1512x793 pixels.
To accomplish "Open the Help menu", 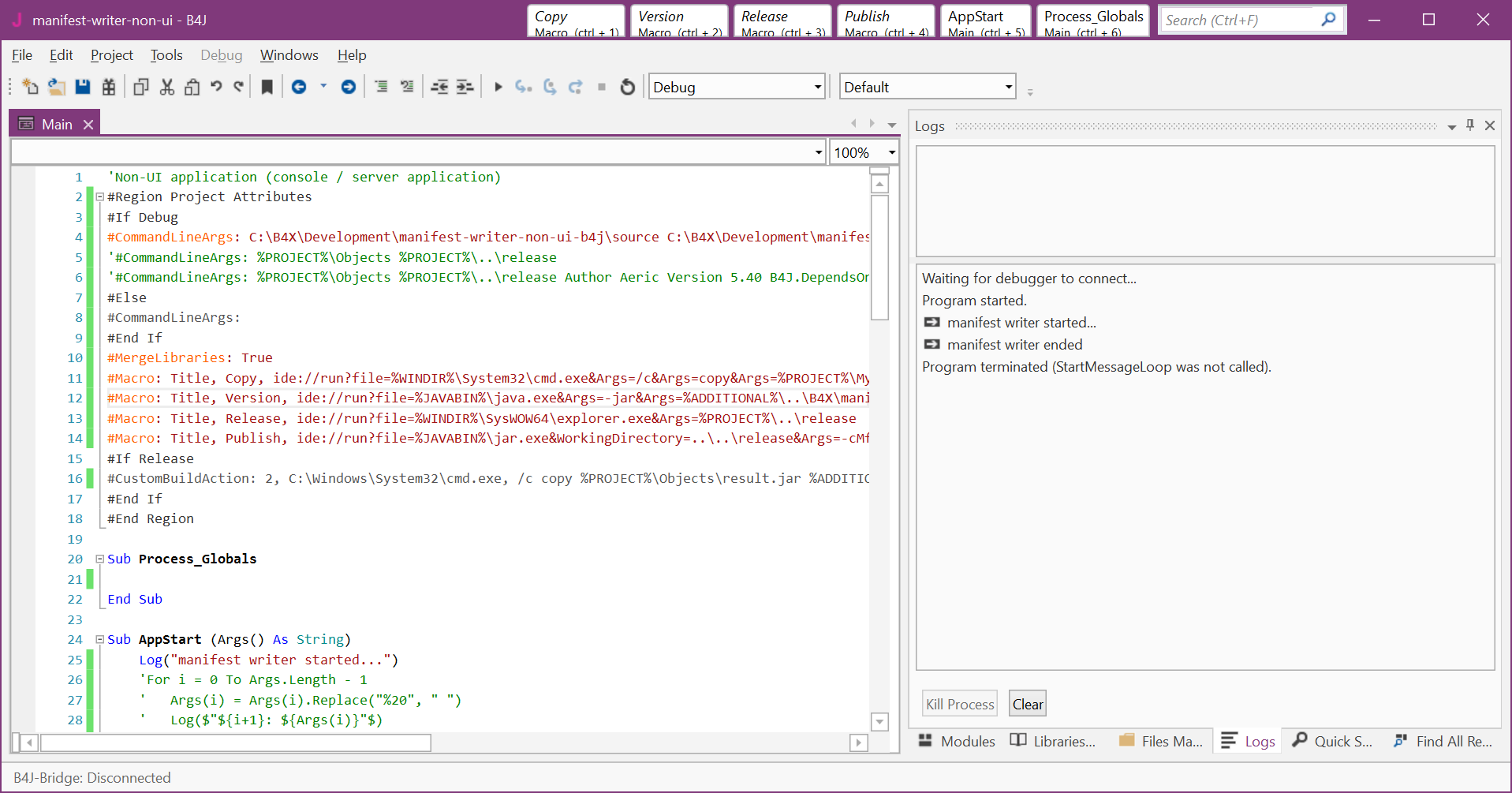I will pyautogui.click(x=352, y=55).
